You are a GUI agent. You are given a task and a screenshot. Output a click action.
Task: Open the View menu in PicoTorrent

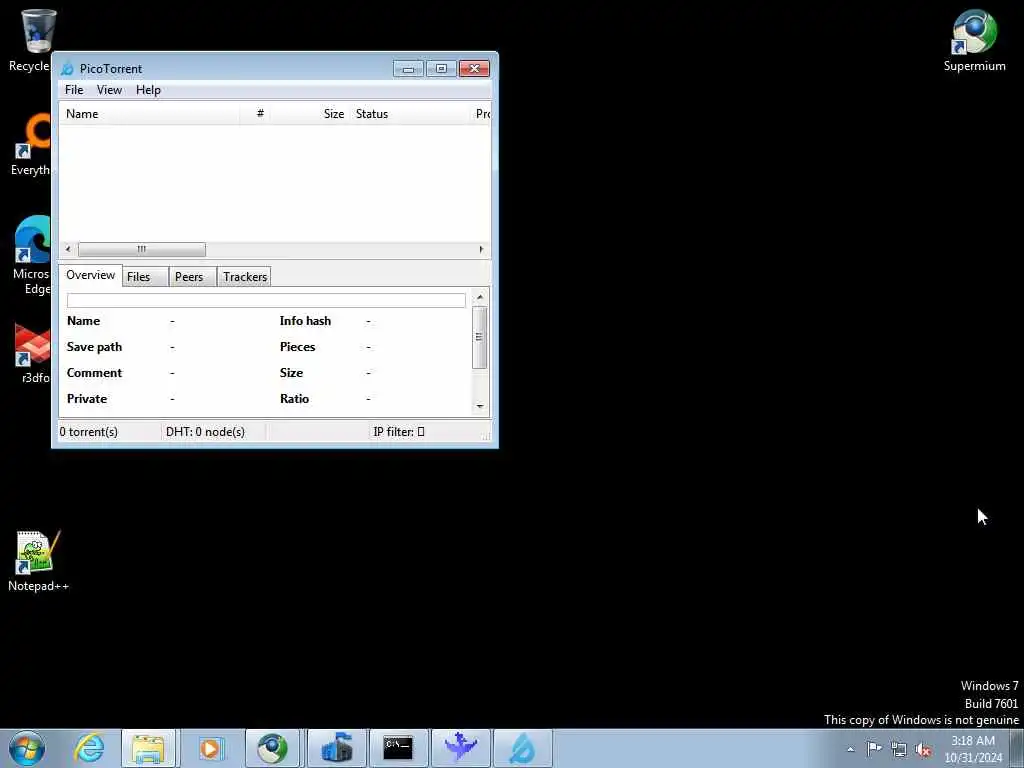pos(109,90)
